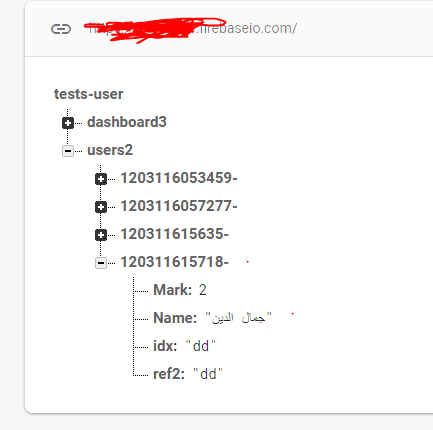Collapse the users2 node

pyautogui.click(x=68, y=151)
